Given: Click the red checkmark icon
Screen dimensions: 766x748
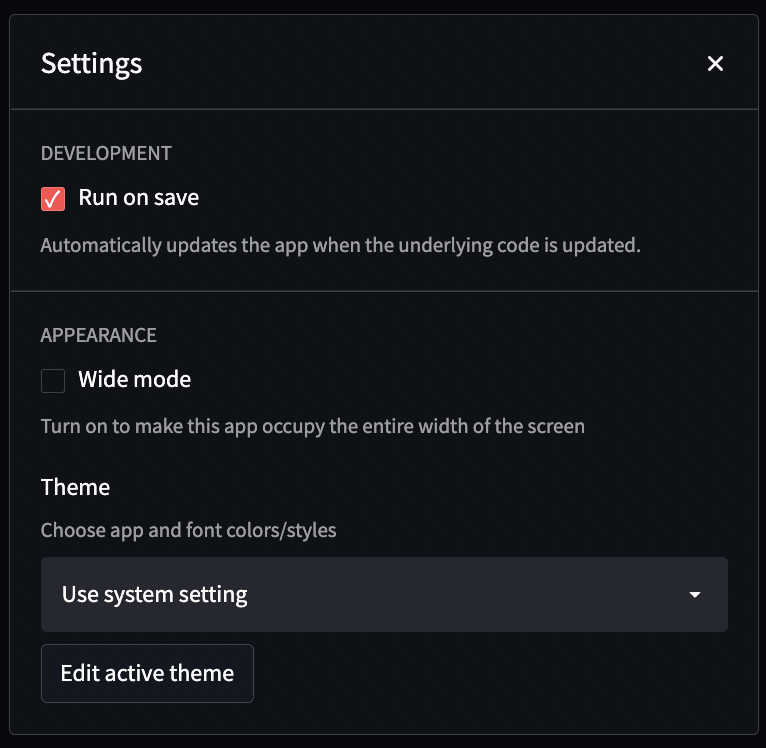Looking at the screenshot, I should pyautogui.click(x=53, y=198).
